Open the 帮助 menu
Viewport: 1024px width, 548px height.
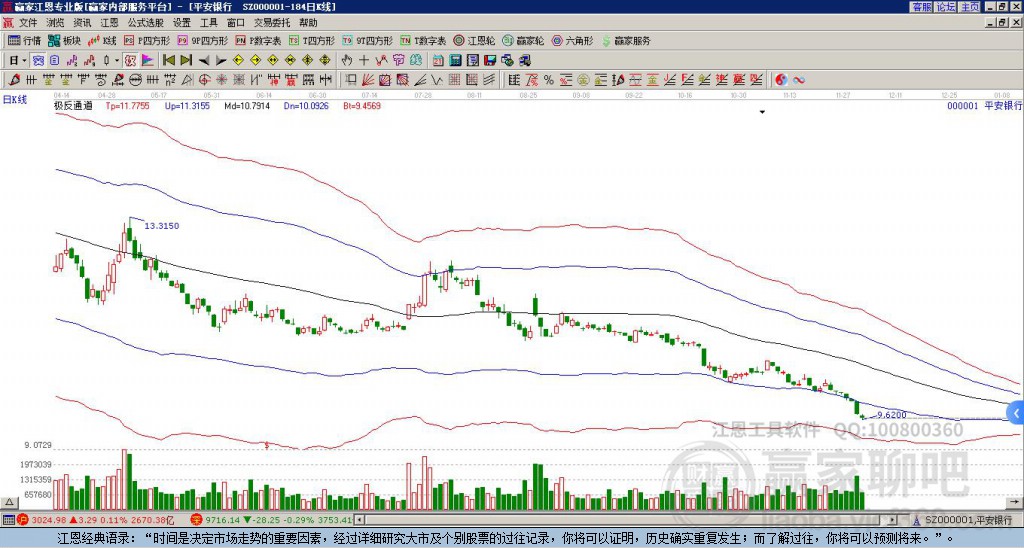pyautogui.click(x=308, y=23)
